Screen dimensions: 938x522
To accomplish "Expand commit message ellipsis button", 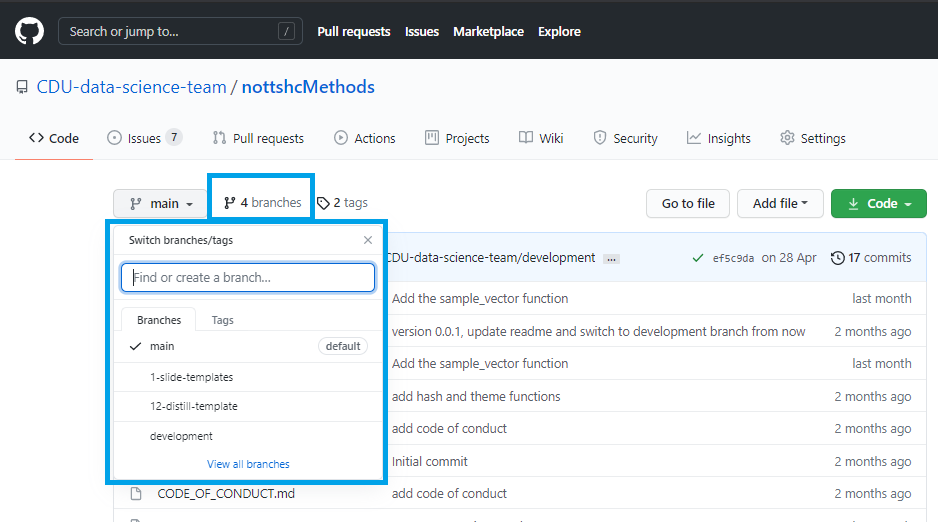I will 611,259.
